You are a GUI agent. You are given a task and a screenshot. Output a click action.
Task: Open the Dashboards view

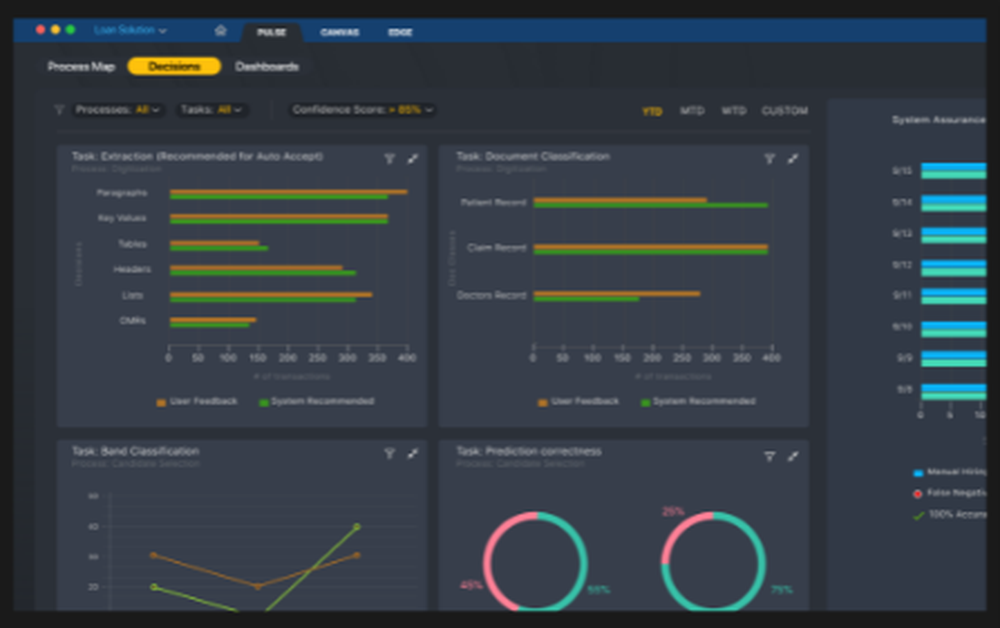[267, 66]
